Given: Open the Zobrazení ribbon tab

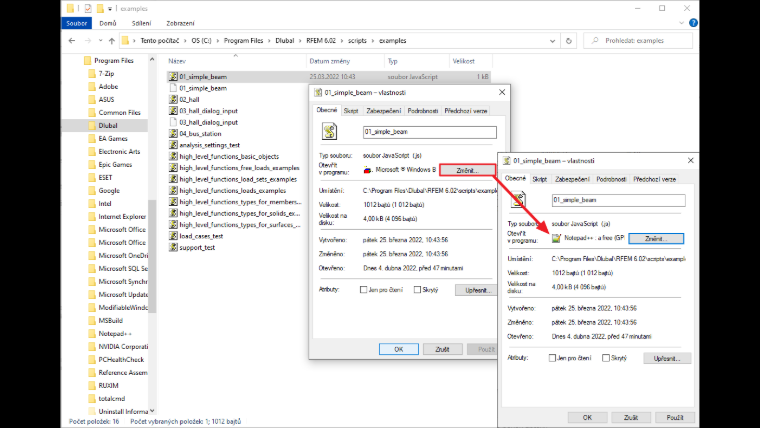Looking at the screenshot, I should pos(180,23).
